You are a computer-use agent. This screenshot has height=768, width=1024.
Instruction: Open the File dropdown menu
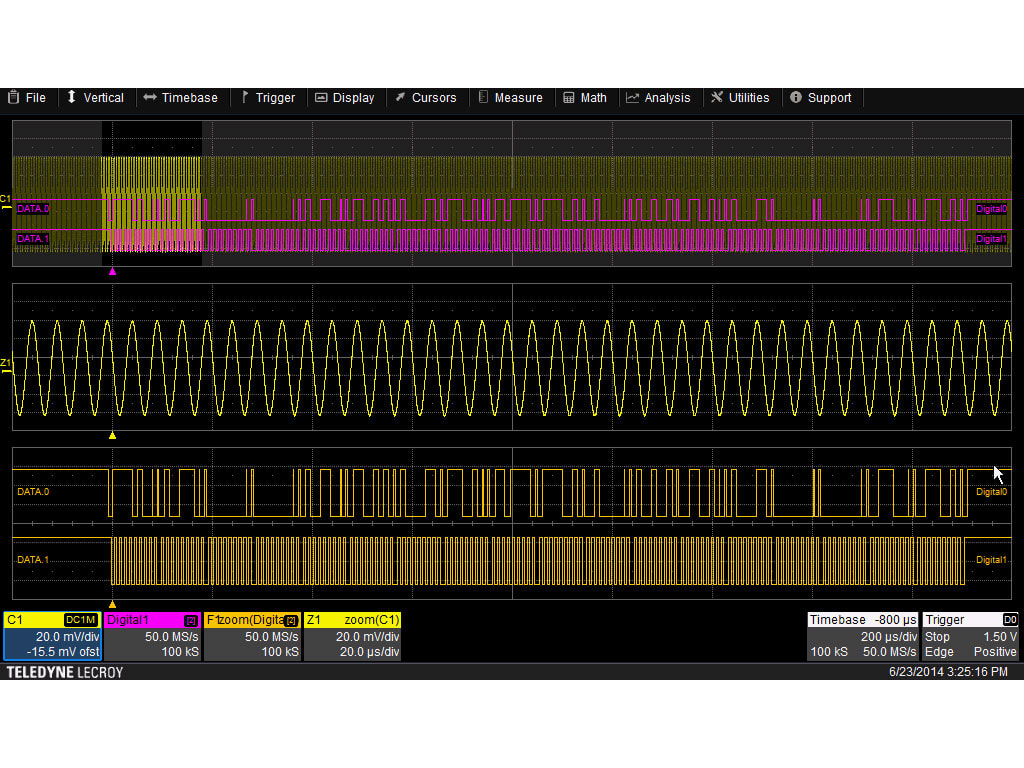click(x=27, y=97)
